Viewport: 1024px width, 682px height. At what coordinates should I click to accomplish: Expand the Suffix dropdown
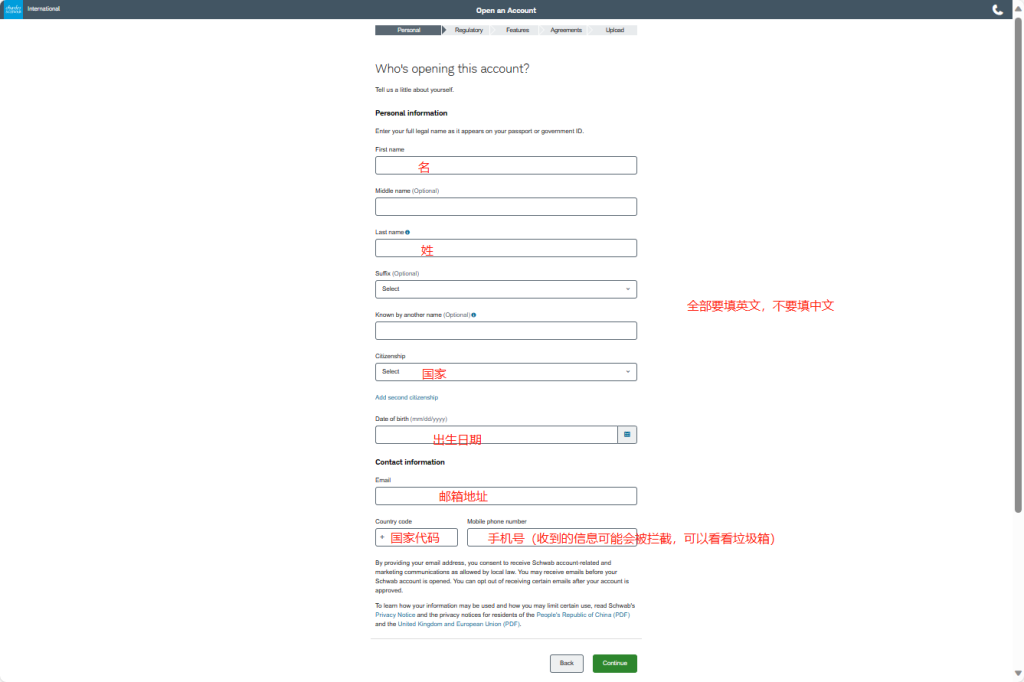(505, 289)
